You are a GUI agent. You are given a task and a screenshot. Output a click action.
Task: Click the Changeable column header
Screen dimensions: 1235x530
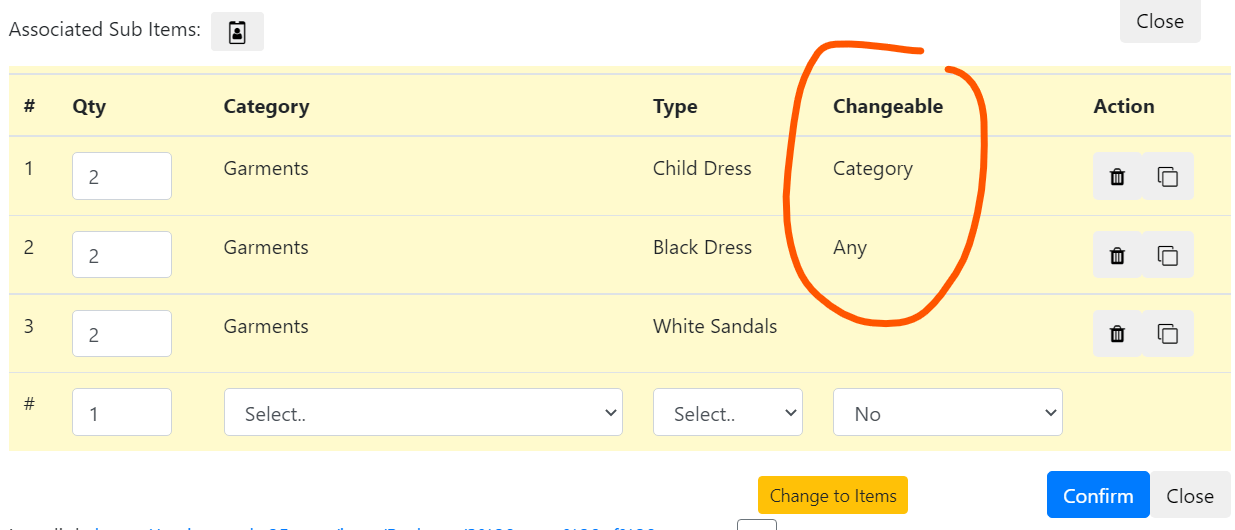888,106
